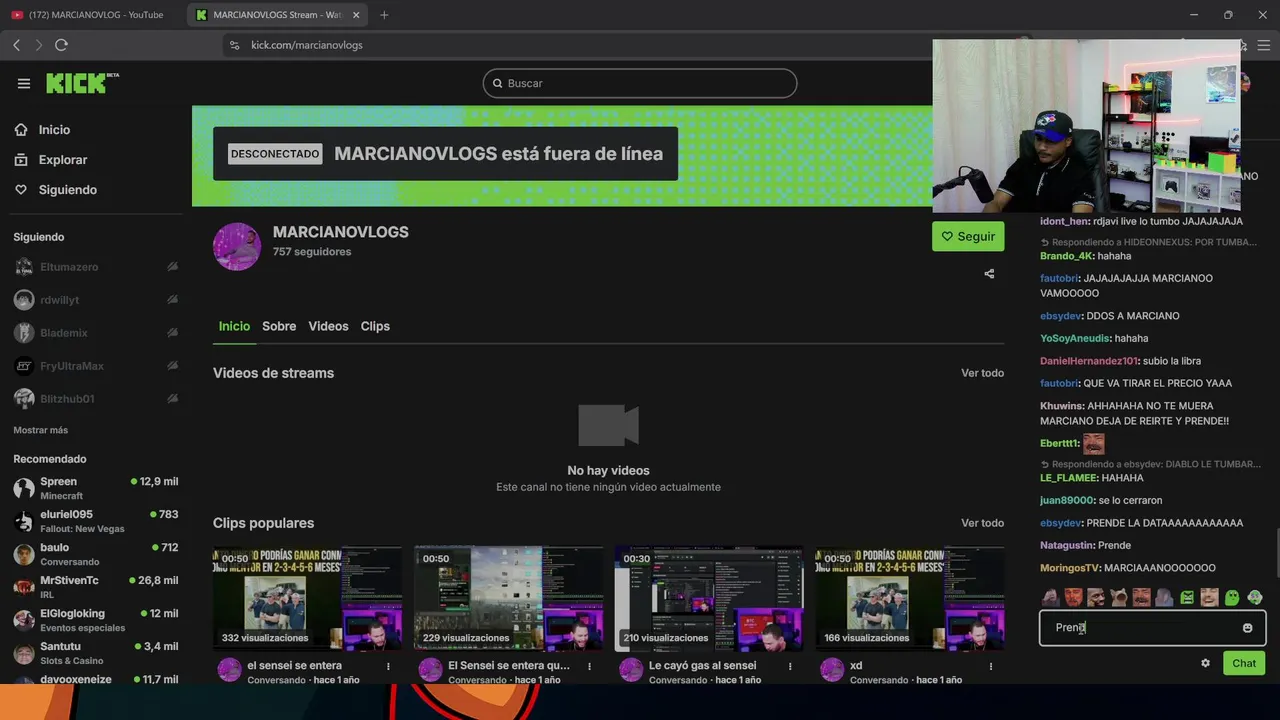Open Siguiendo in the sidebar

pyautogui.click(x=68, y=190)
